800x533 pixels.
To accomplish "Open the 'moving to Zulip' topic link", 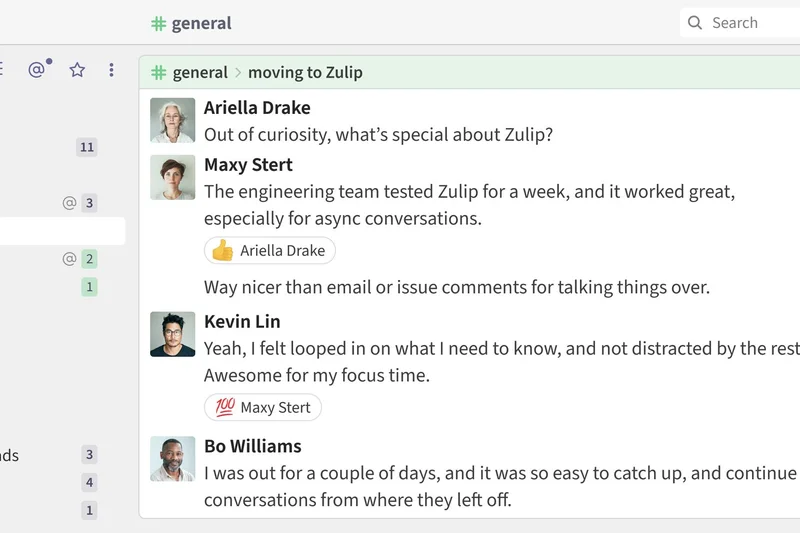I will (305, 72).
